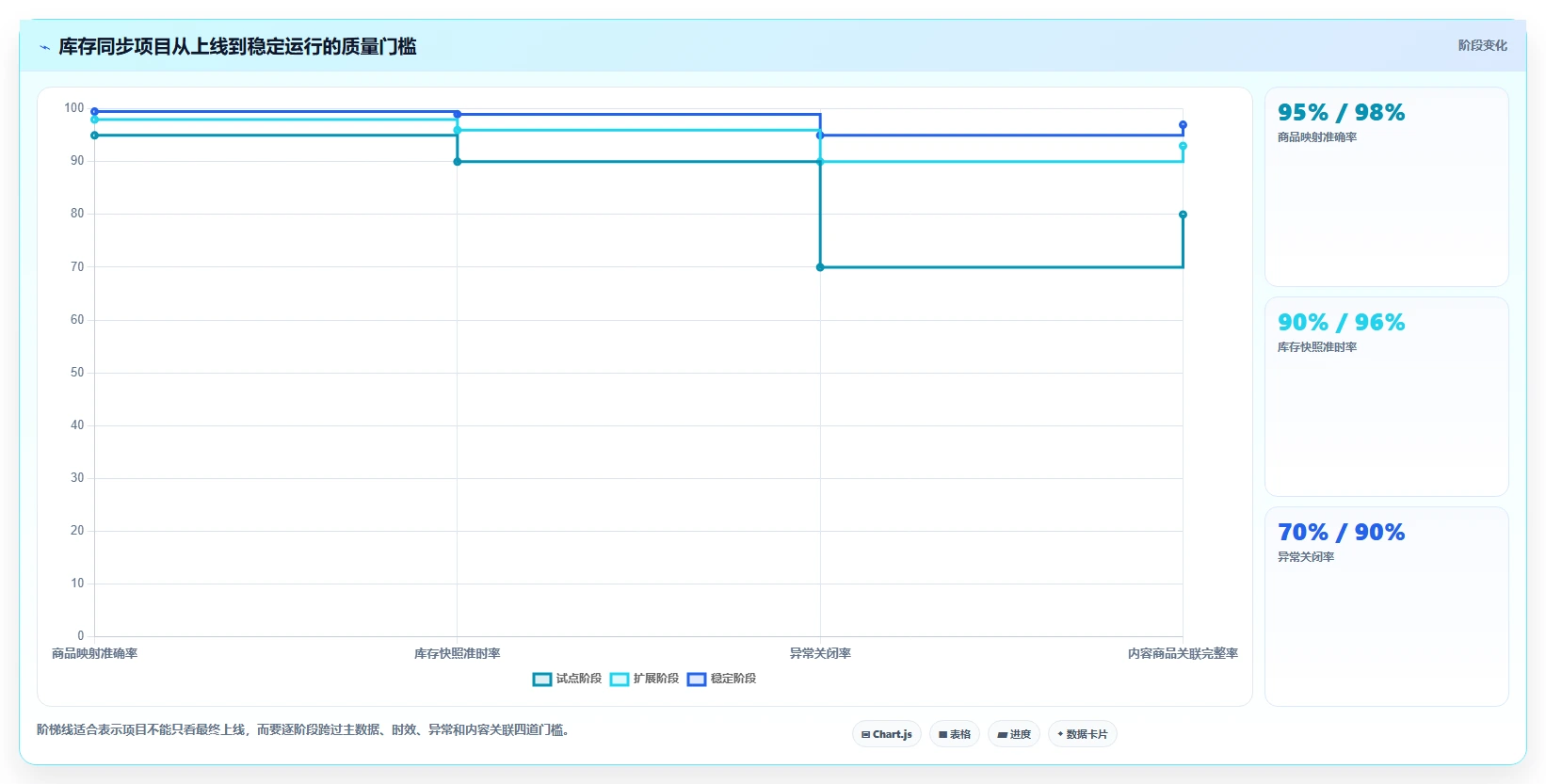
Task: Click the 数据卡片 chip
Action: click(1083, 734)
